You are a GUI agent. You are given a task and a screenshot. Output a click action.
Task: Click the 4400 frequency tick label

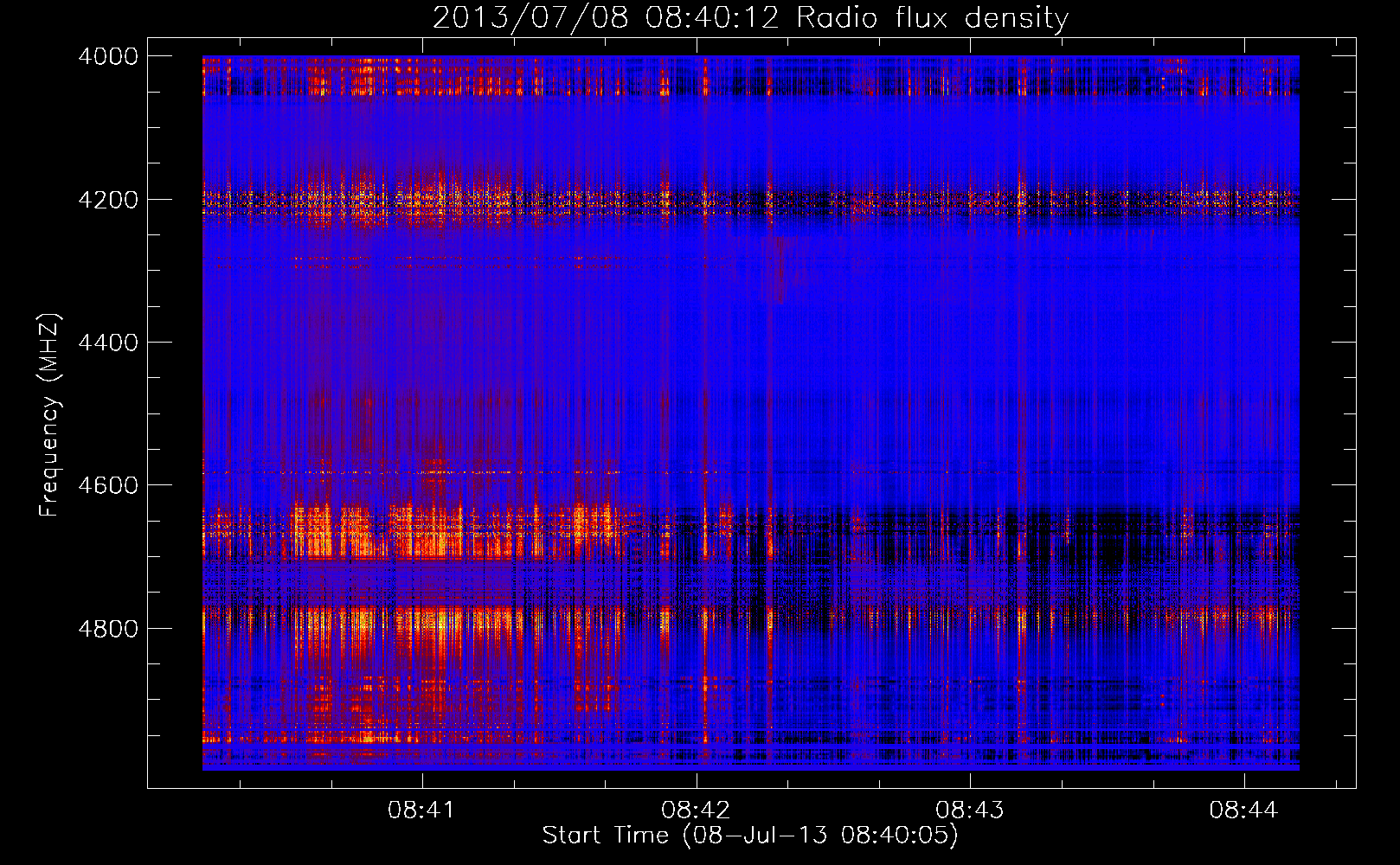point(108,343)
